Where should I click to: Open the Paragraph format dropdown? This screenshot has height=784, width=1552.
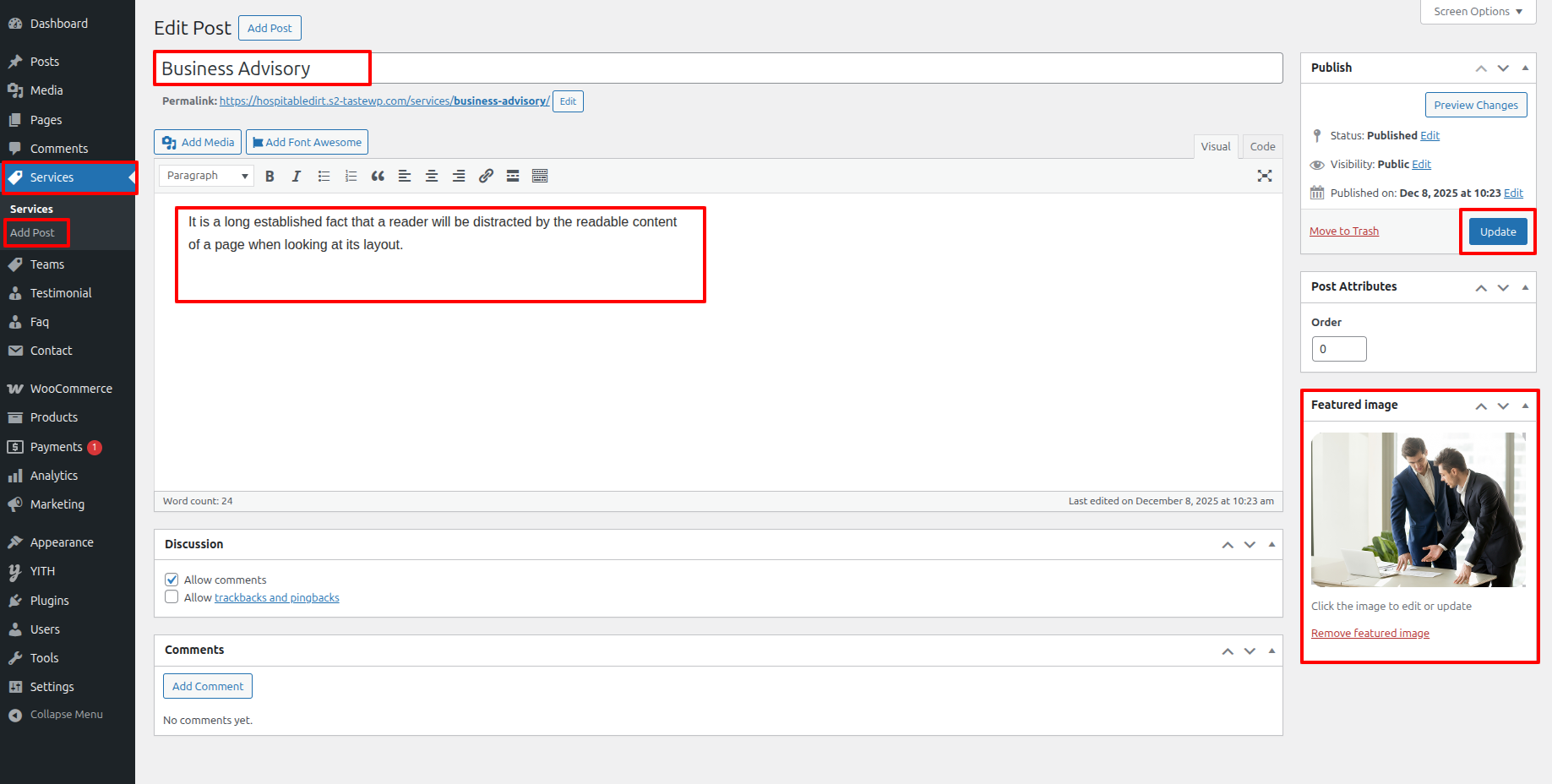tap(207, 176)
